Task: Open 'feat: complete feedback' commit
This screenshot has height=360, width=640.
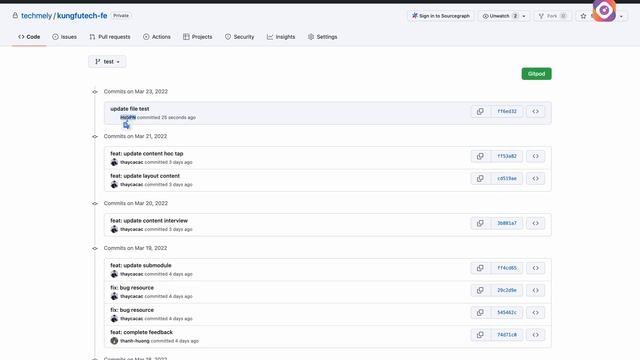Action: [x=141, y=332]
